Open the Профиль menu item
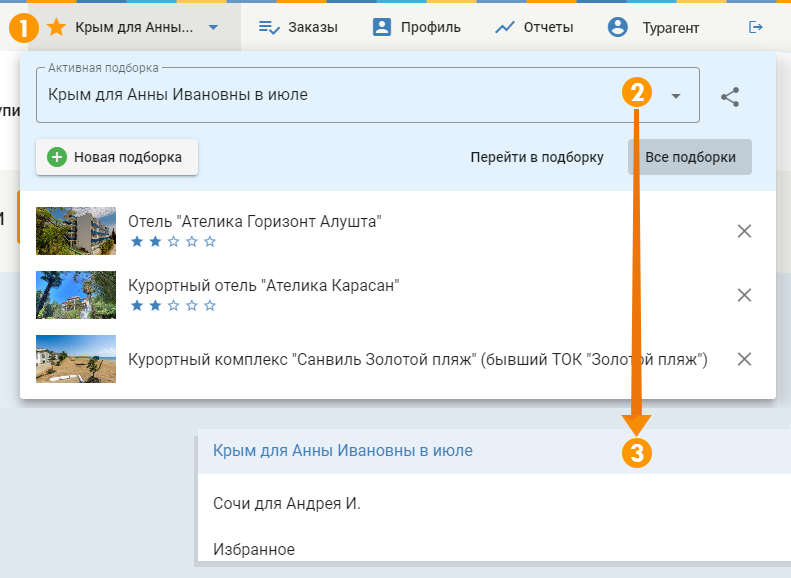Screen dimensions: 791x578 pos(416,28)
